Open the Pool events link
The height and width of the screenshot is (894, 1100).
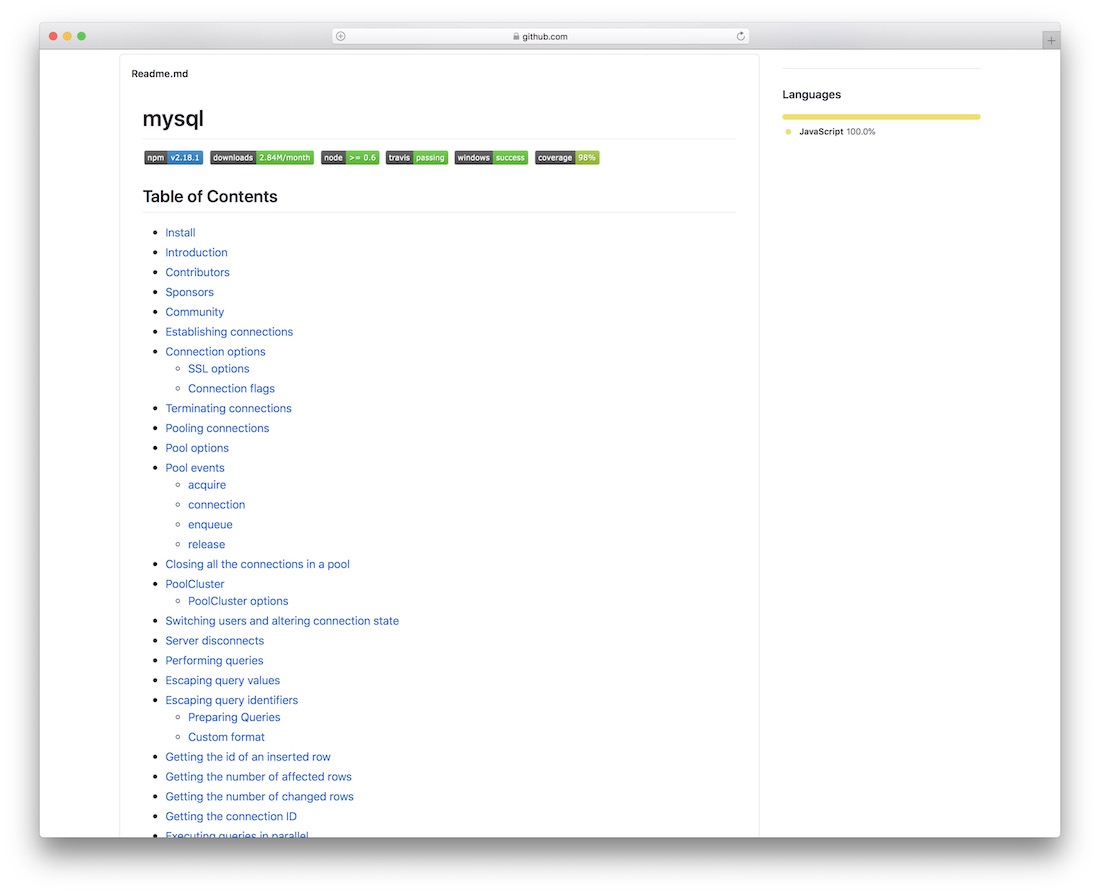tap(195, 468)
